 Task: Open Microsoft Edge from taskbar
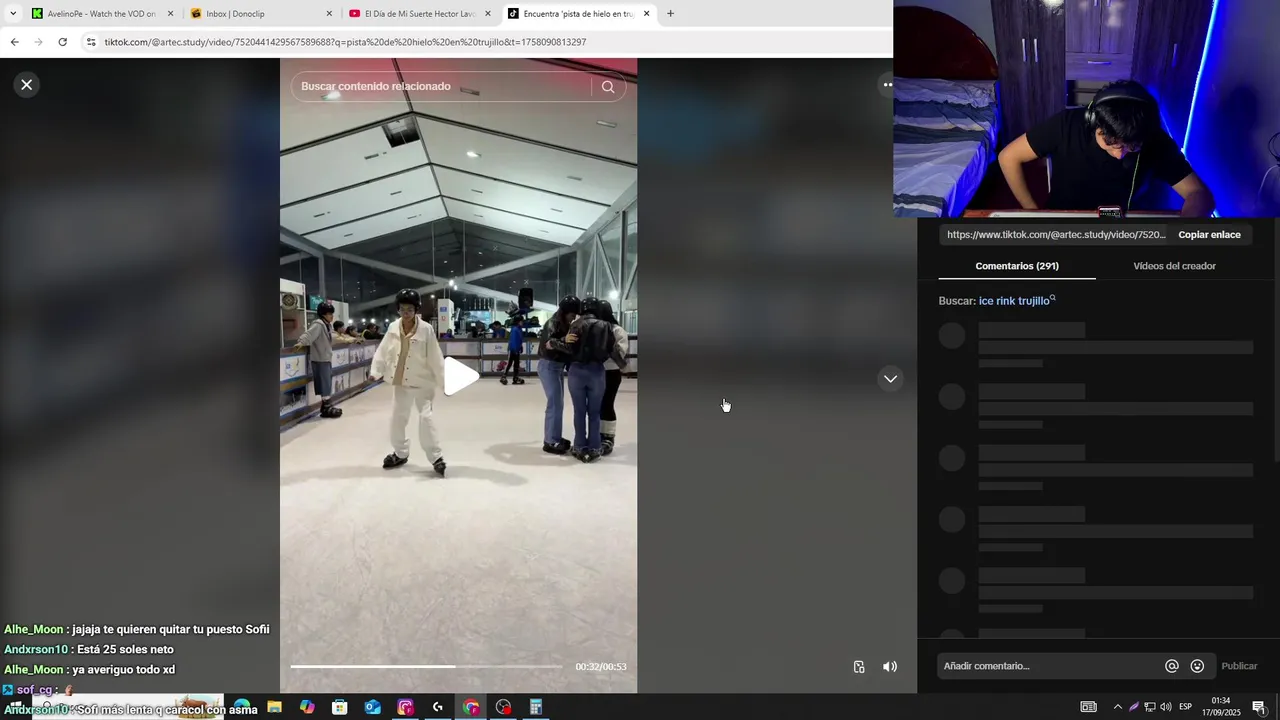click(x=242, y=707)
